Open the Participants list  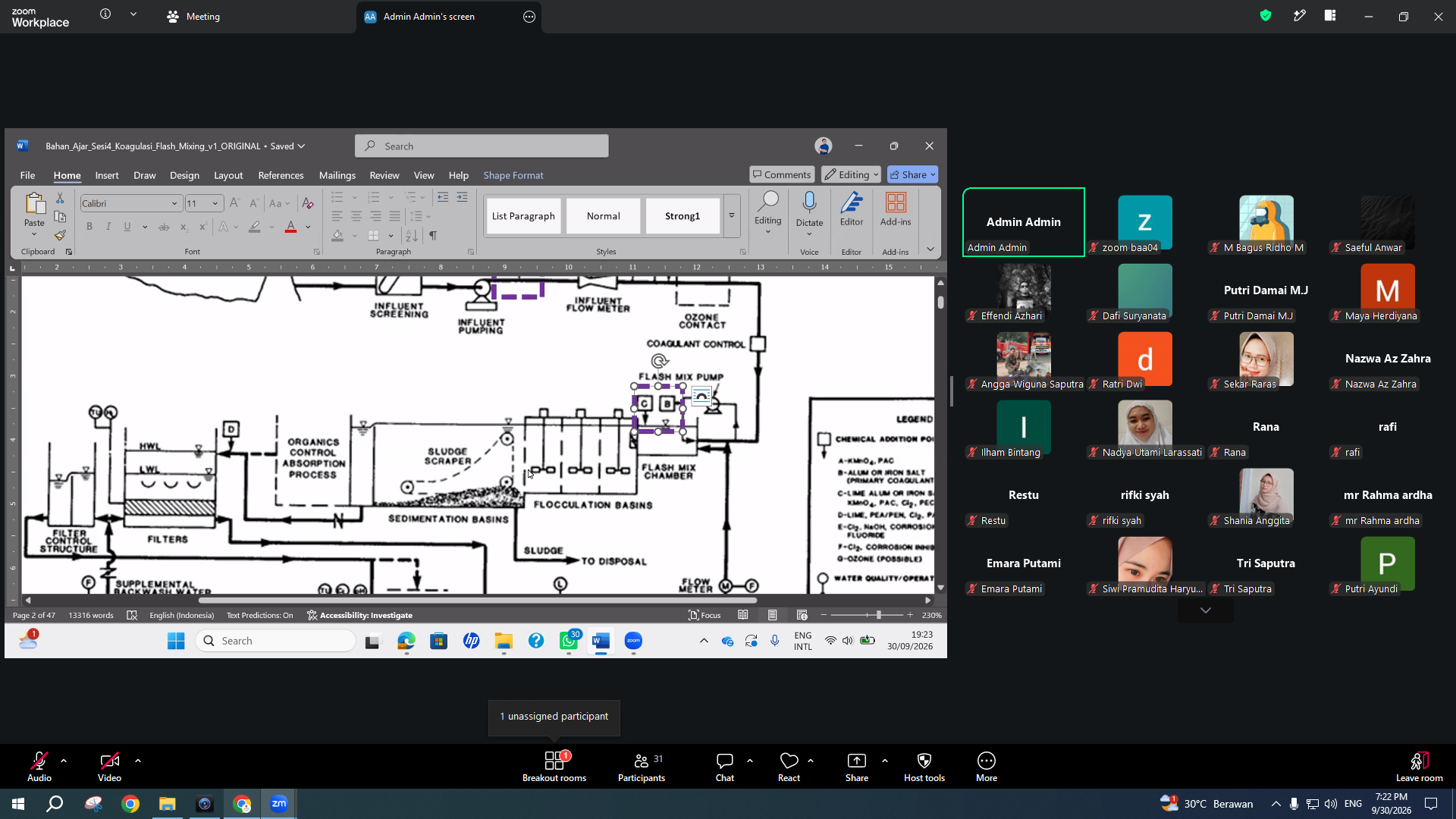[642, 767]
